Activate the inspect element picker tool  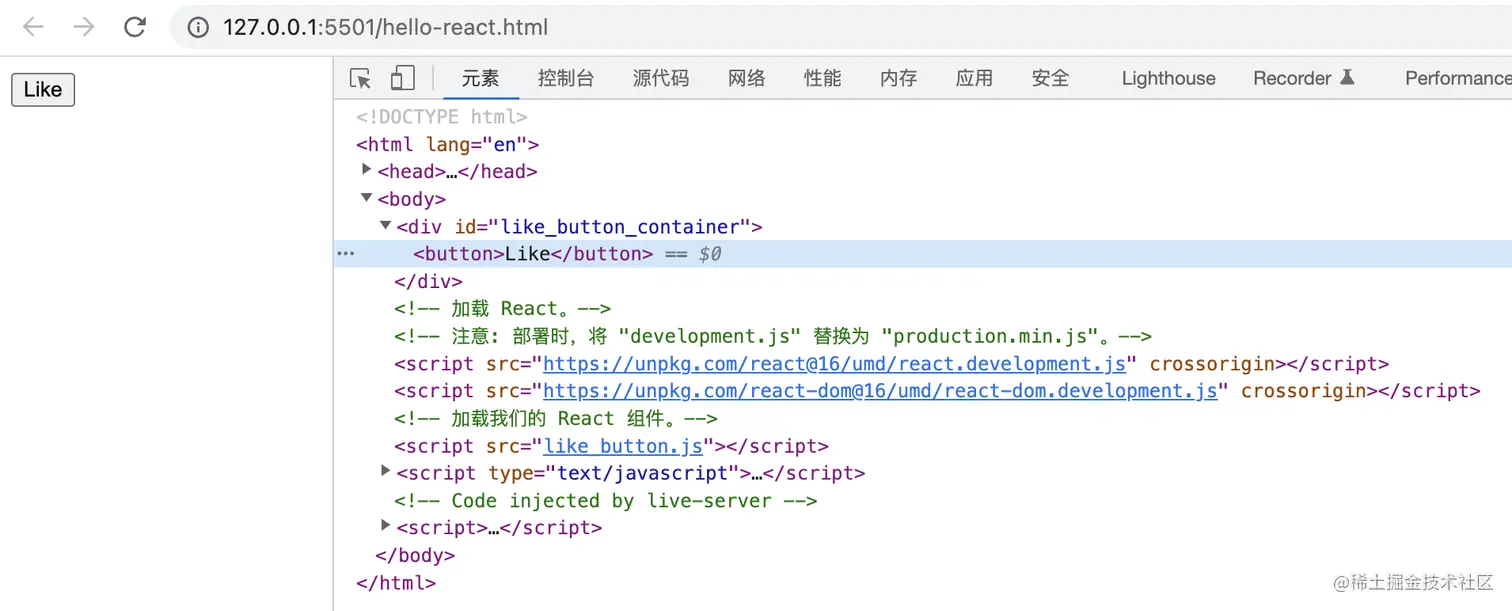(360, 78)
